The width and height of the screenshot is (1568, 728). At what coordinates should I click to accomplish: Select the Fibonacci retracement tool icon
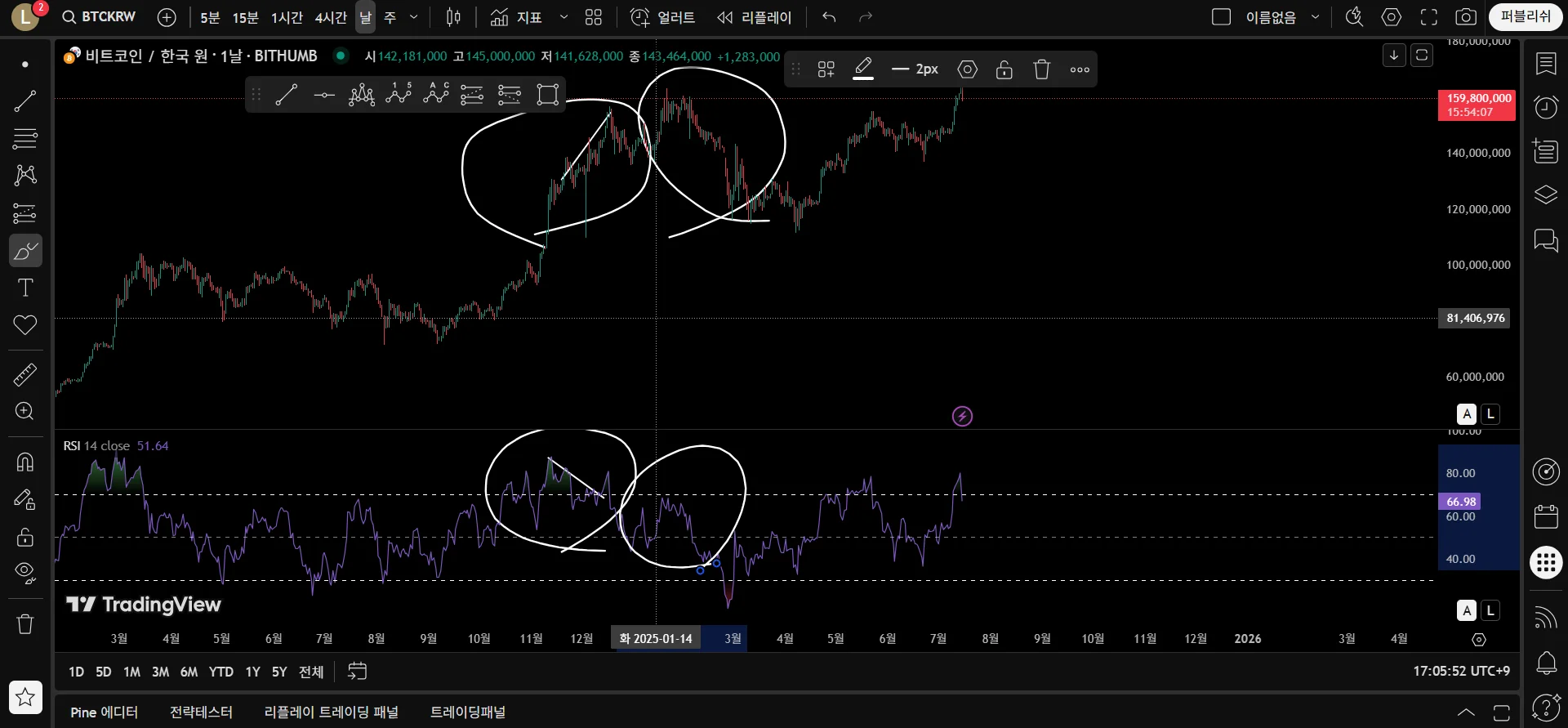click(25, 138)
